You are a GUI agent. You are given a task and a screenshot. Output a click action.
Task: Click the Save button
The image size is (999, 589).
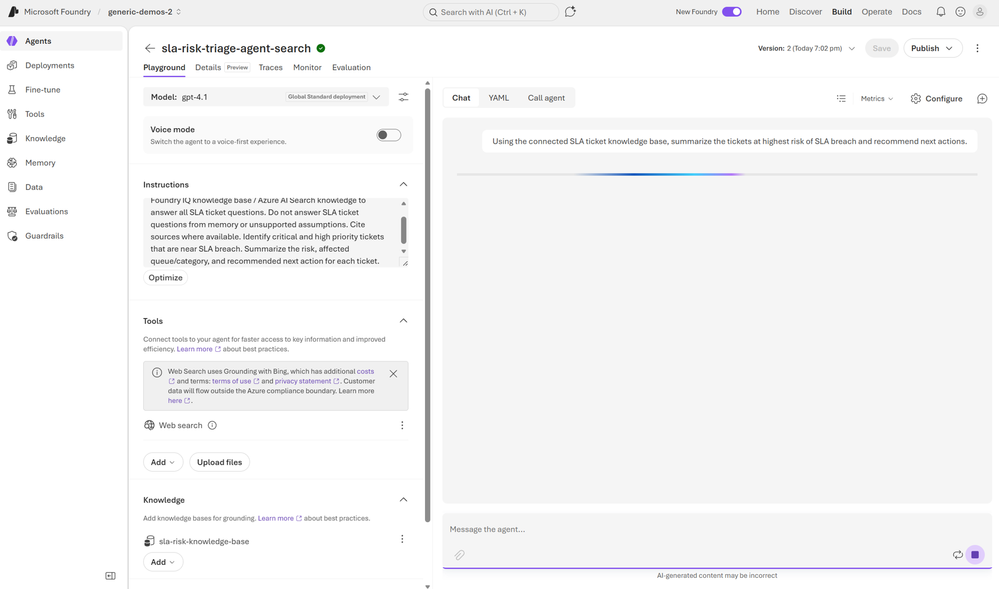[x=882, y=48]
